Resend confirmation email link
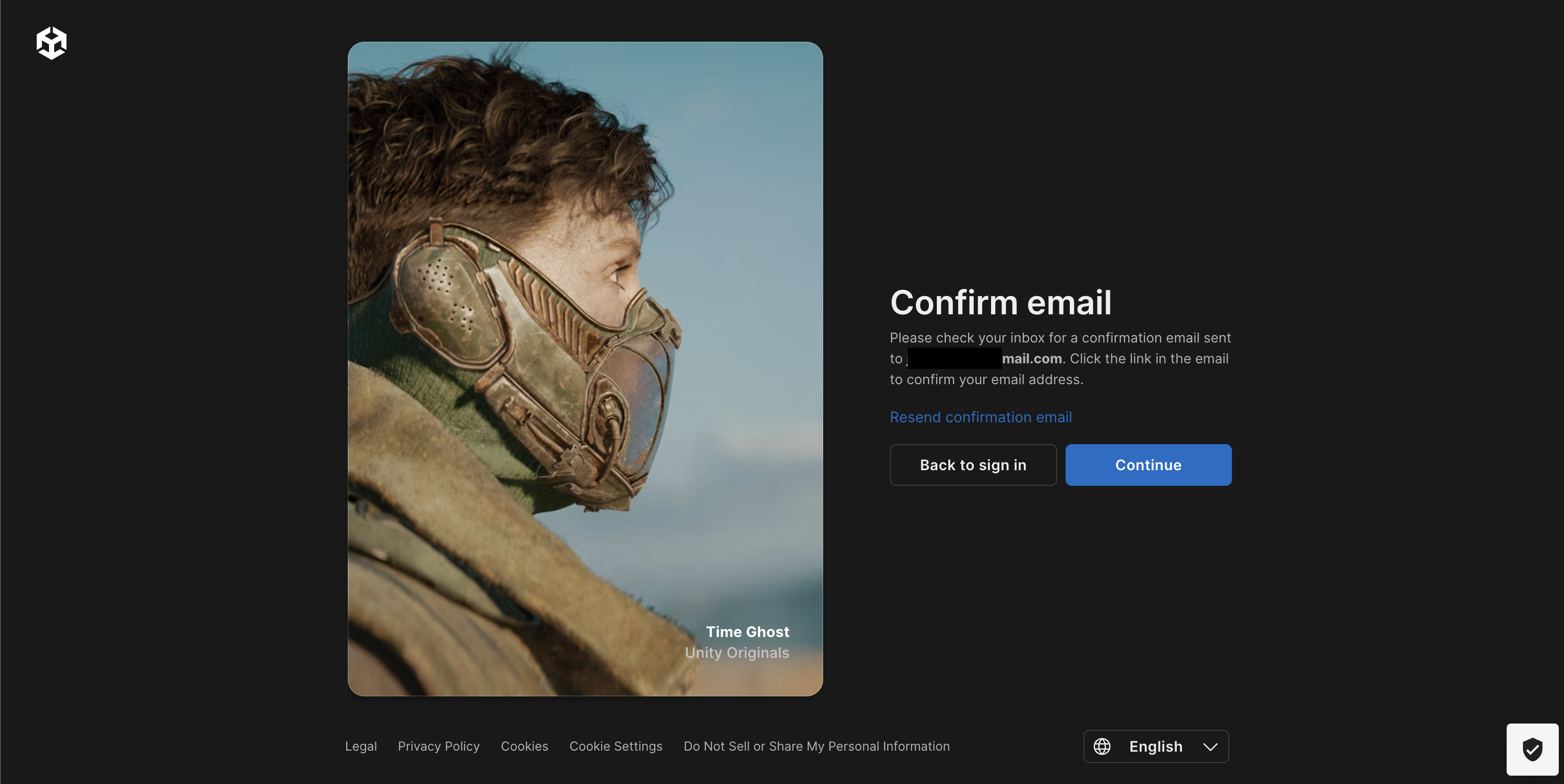The height and width of the screenshot is (784, 1564). coord(981,417)
